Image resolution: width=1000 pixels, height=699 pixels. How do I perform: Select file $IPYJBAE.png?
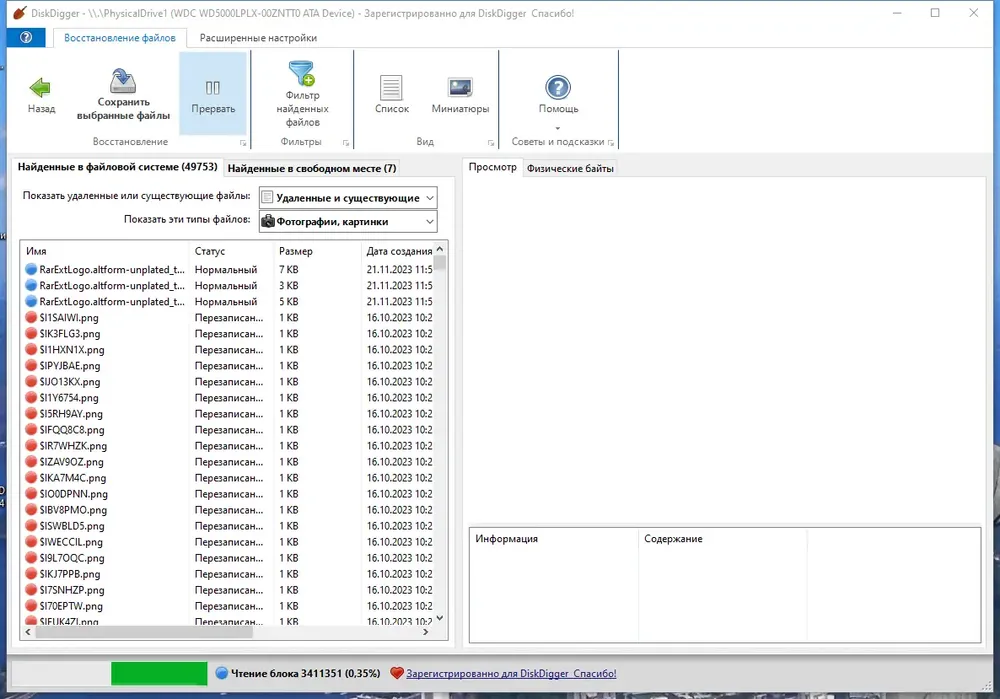coord(70,365)
